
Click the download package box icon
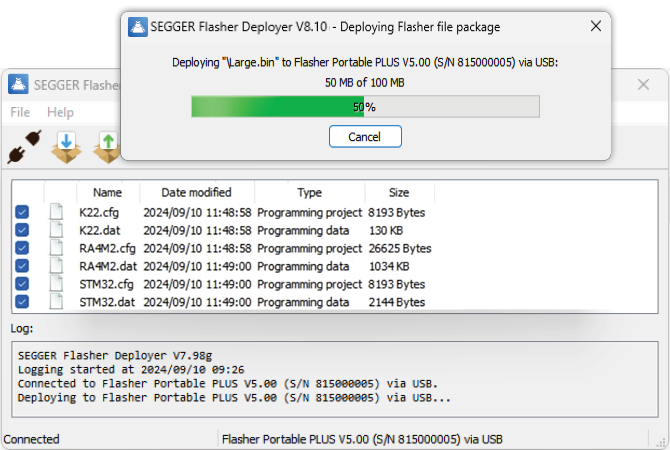[66, 146]
